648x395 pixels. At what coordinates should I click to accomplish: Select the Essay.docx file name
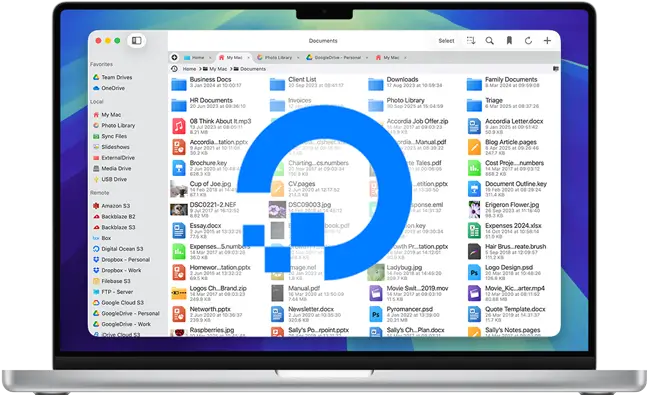click(205, 226)
